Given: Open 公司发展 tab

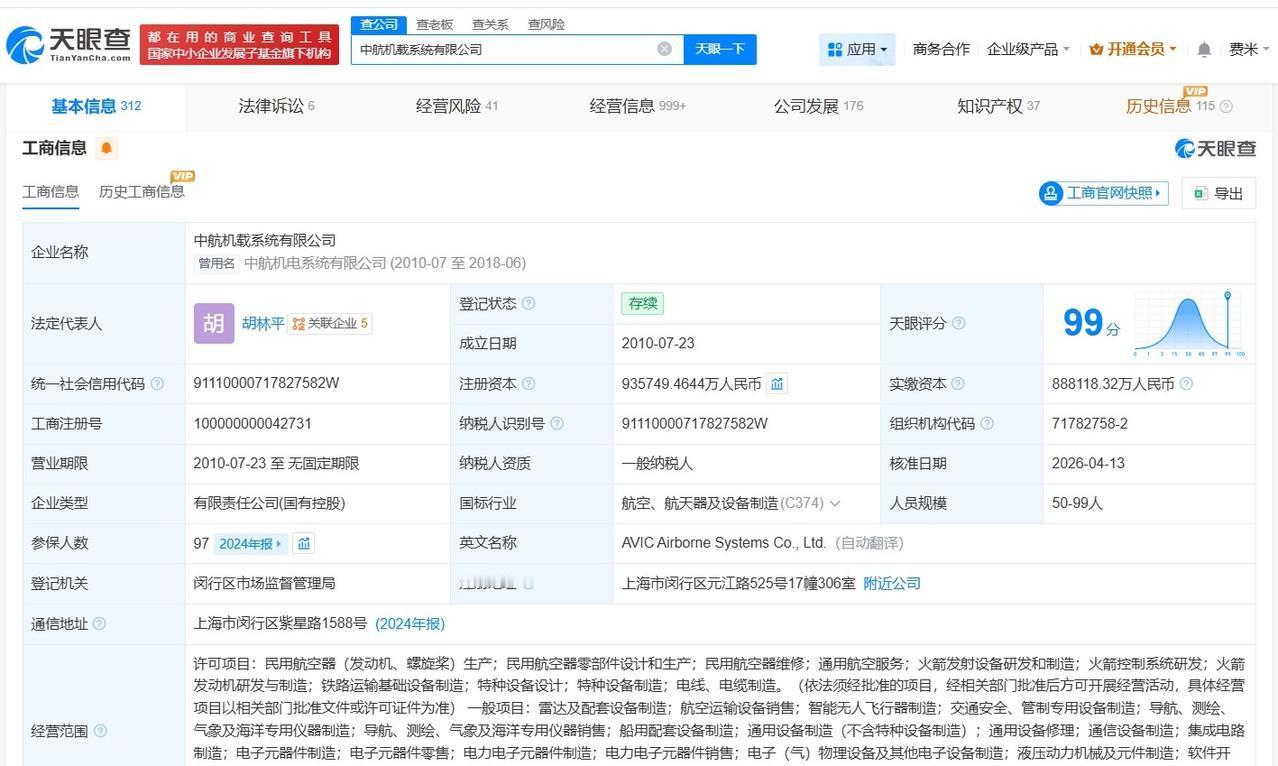Looking at the screenshot, I should [818, 106].
